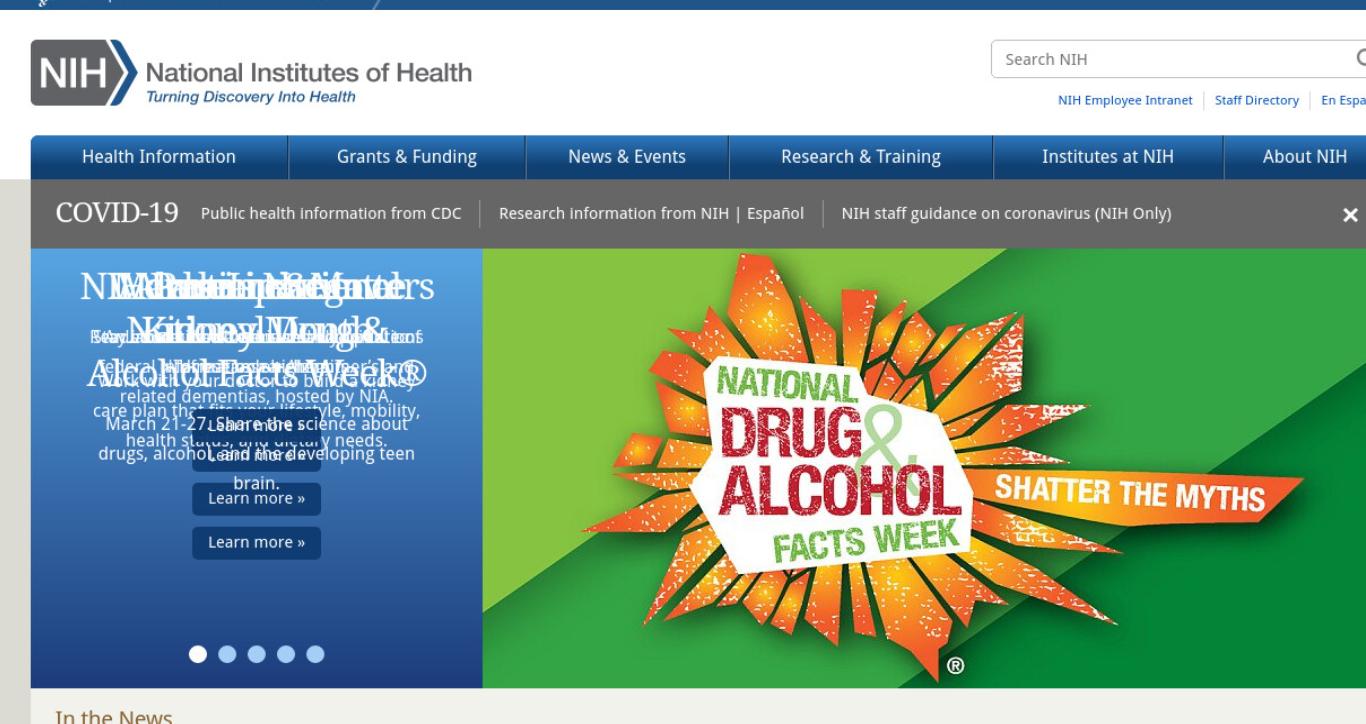Screen dimensions: 1366x724
Task: Select the second carousel slide dot
Action: [227, 654]
